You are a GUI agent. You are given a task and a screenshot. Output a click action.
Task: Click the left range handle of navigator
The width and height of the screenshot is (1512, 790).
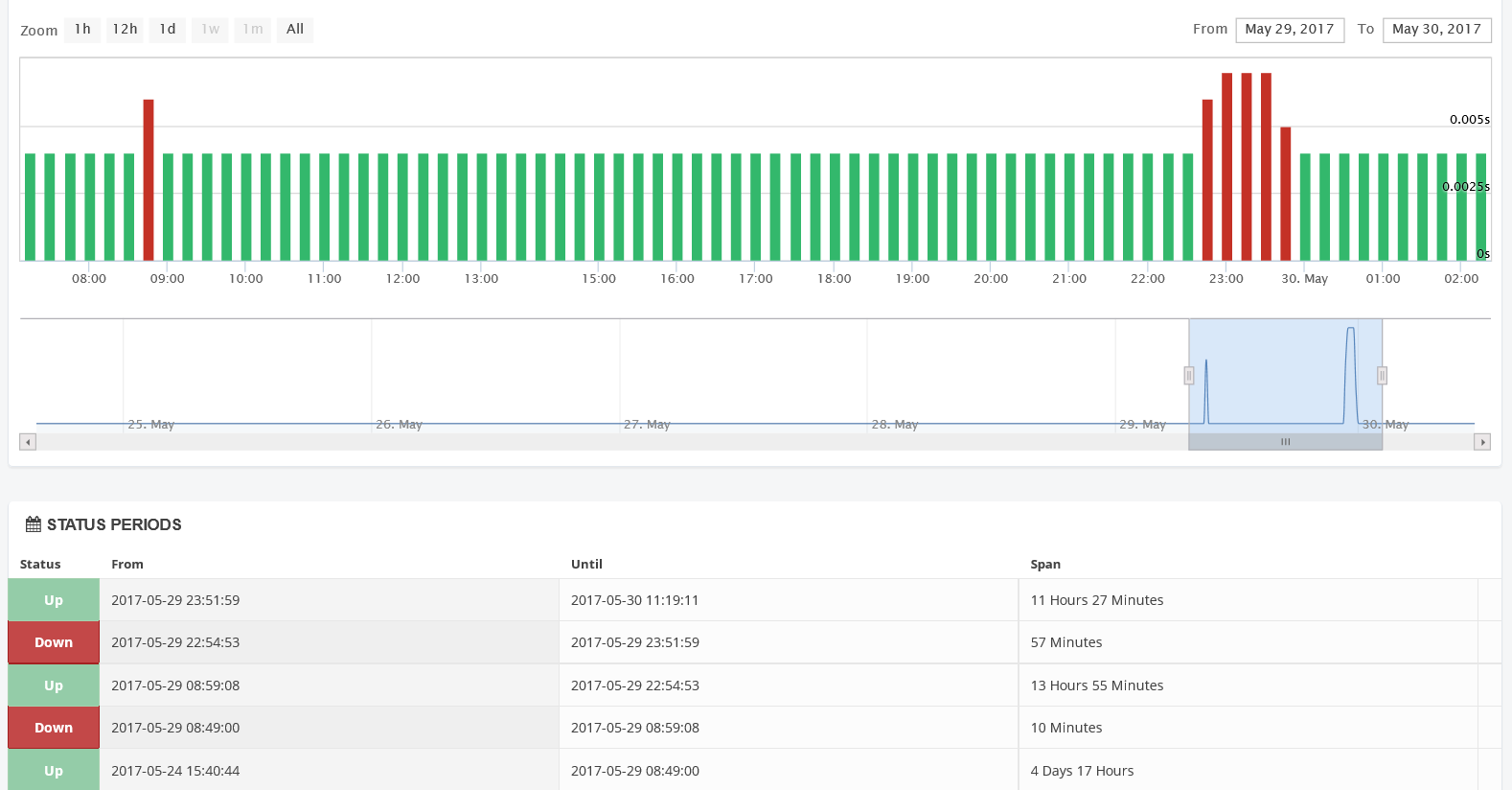tap(1189, 376)
